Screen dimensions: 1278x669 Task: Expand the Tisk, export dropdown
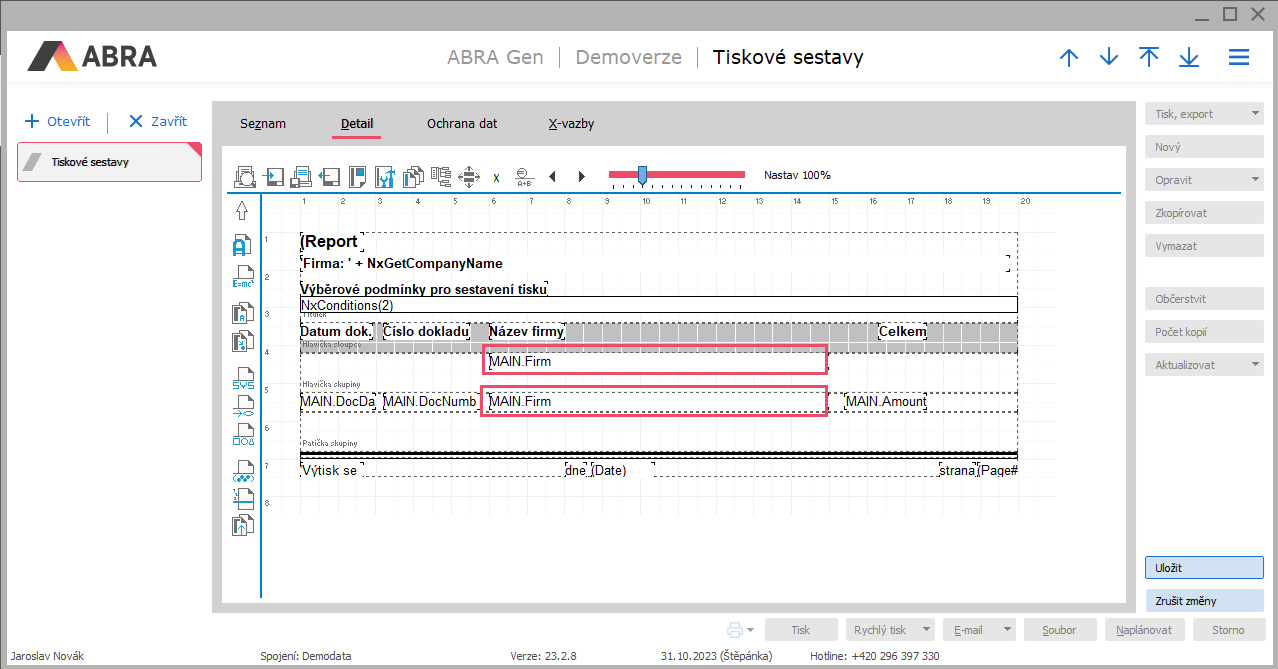(x=1256, y=114)
